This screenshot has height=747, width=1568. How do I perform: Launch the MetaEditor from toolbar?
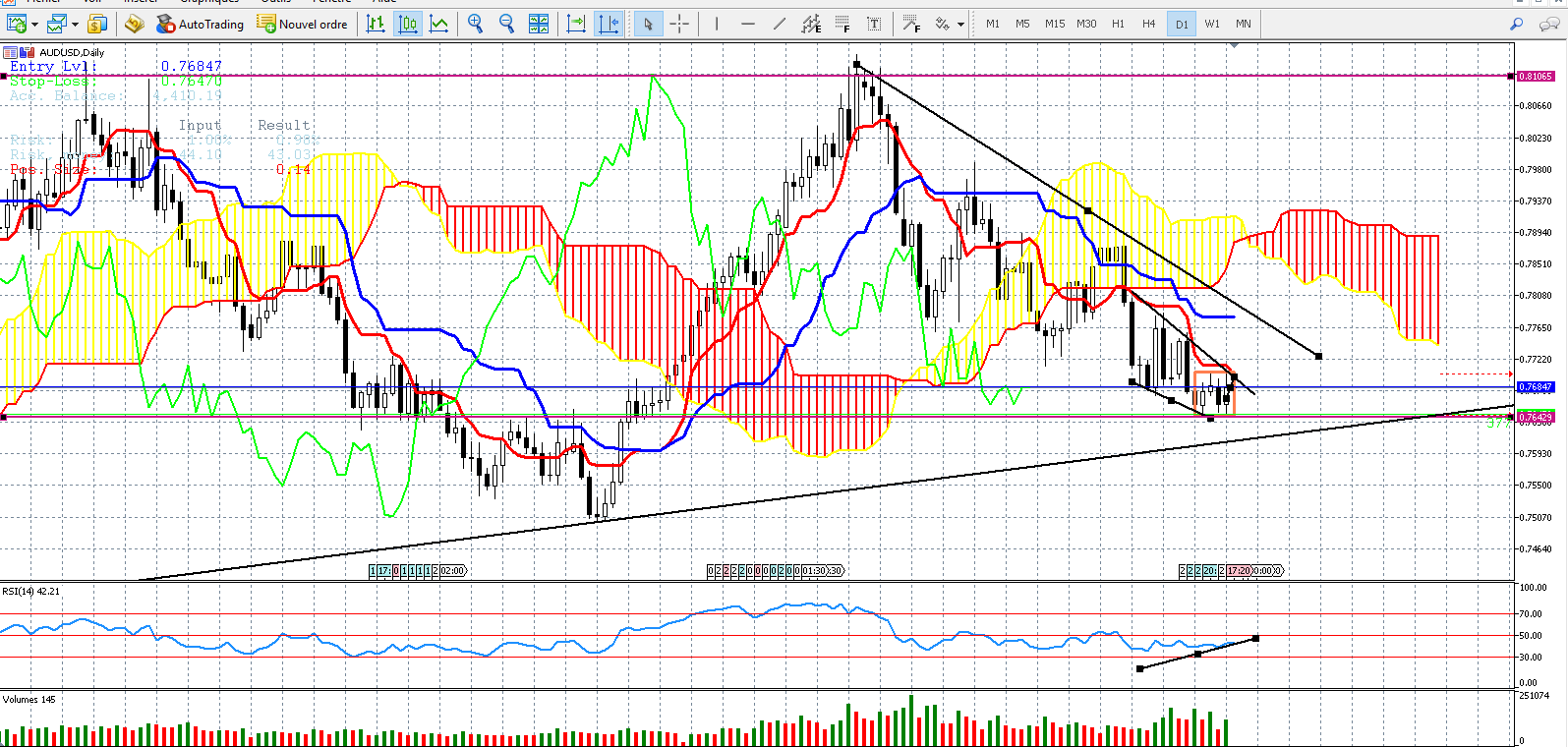coord(135,24)
